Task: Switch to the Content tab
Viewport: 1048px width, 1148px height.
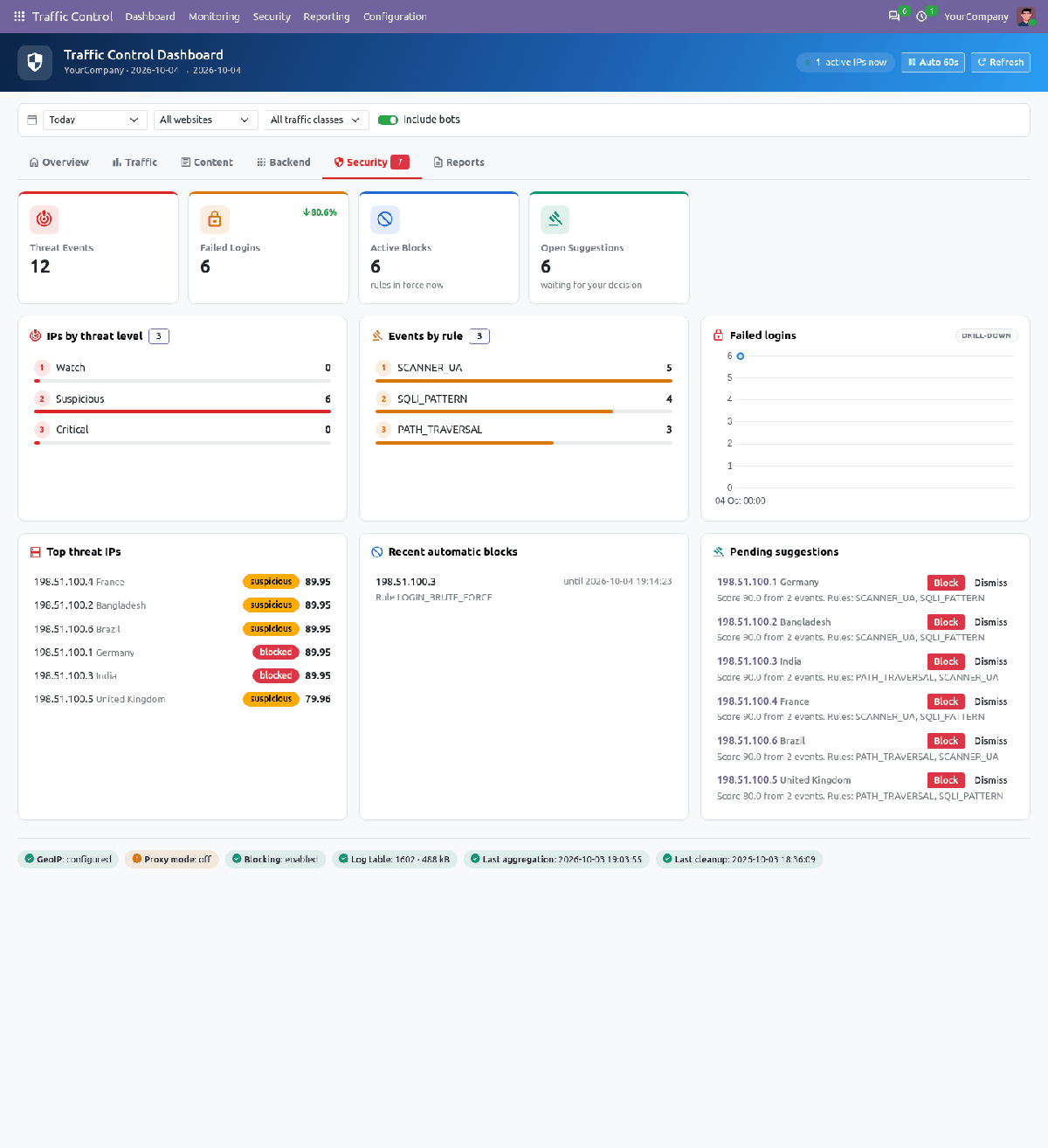Action: (x=207, y=163)
